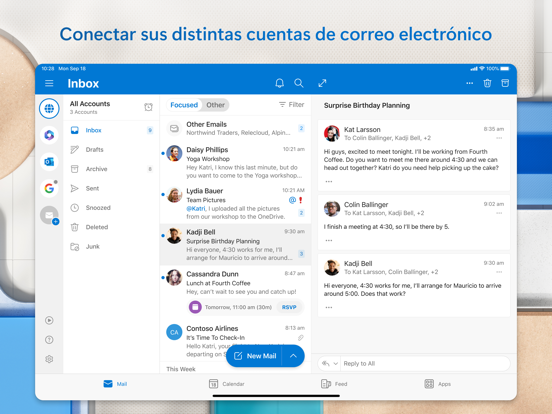This screenshot has height=414, width=552.
Task: Switch to Feed tab
Action: coord(334,384)
